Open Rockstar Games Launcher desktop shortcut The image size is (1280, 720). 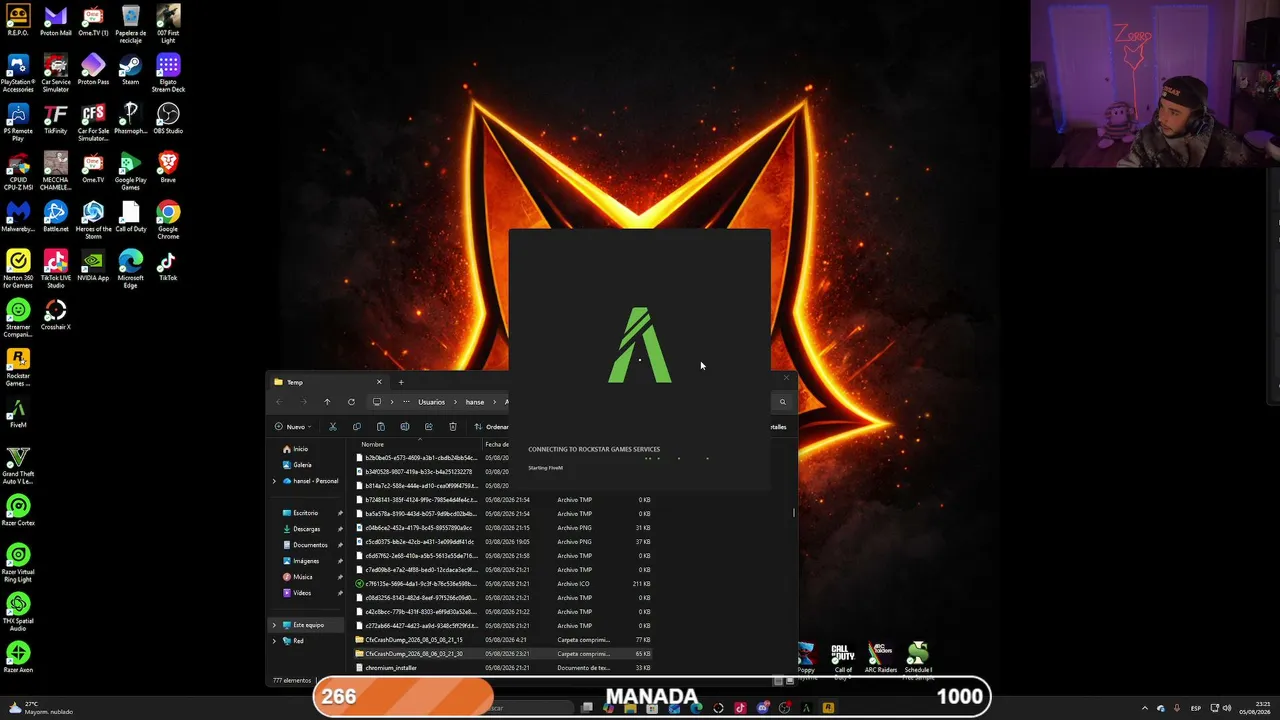point(18,367)
